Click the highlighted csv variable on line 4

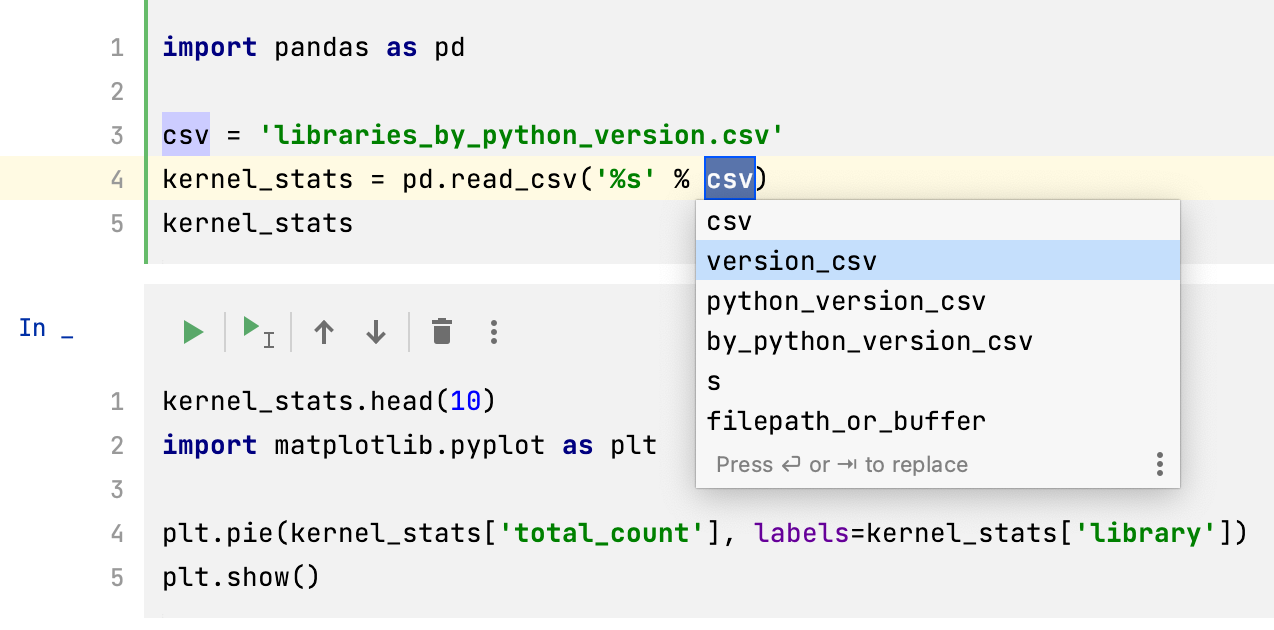pos(729,178)
